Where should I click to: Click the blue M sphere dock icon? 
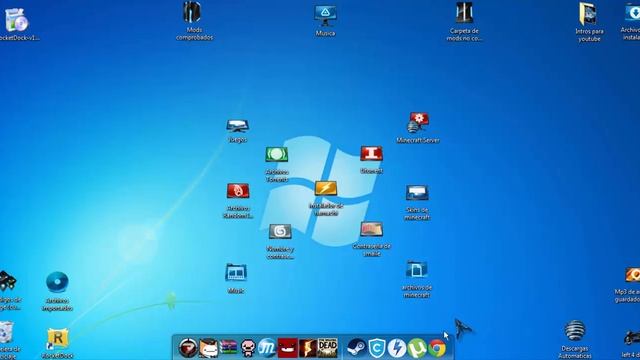pos(267,348)
